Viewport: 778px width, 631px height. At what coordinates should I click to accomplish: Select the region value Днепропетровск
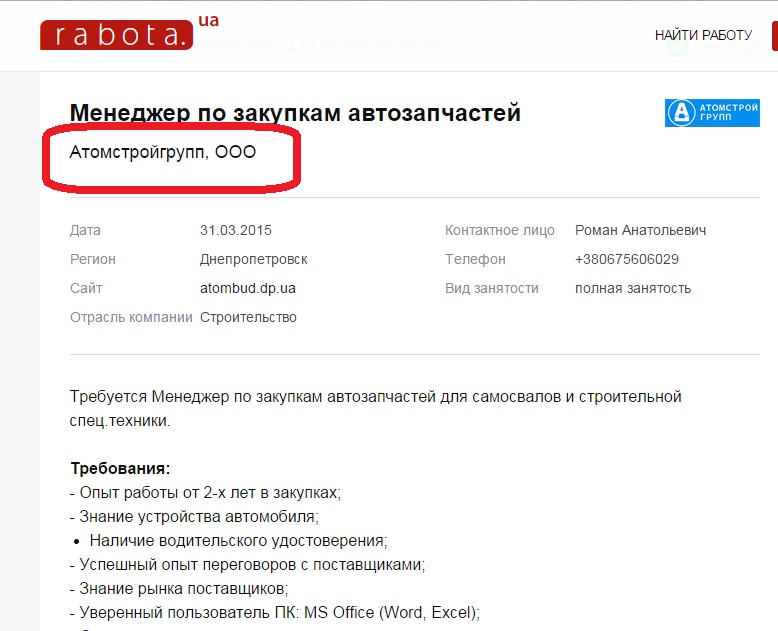pyautogui.click(x=254, y=259)
